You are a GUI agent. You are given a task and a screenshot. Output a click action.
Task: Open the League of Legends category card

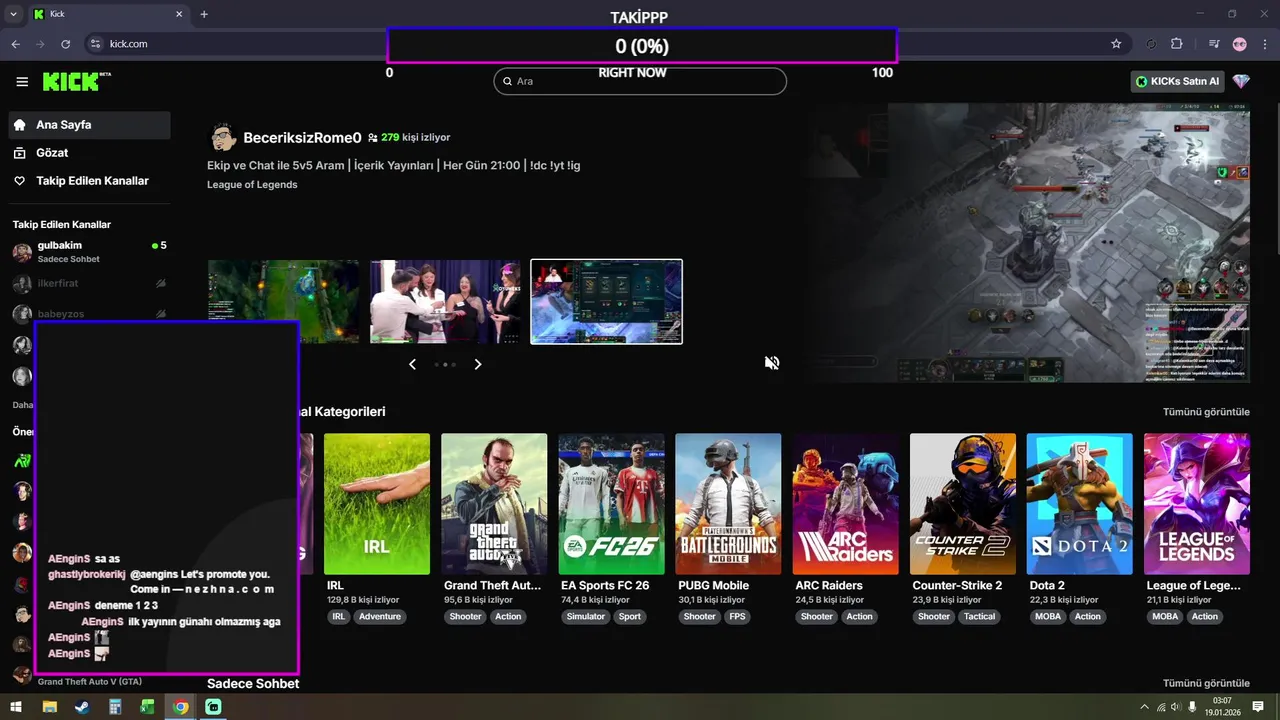click(1196, 504)
